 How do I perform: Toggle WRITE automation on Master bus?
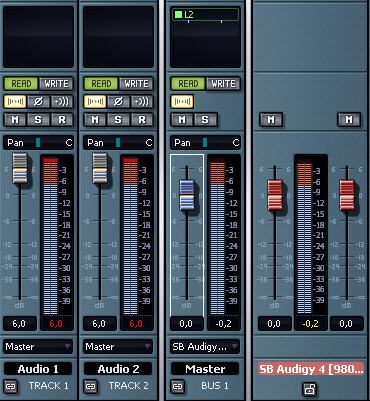click(x=223, y=84)
